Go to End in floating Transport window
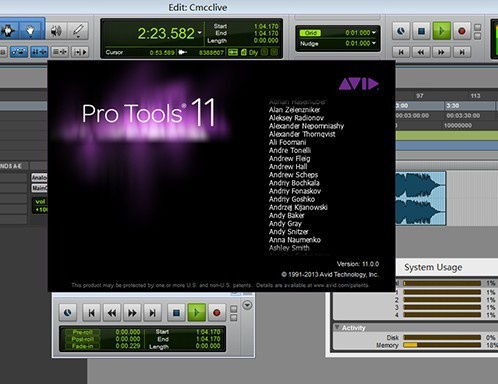The height and width of the screenshot is (384, 498). click(152, 313)
